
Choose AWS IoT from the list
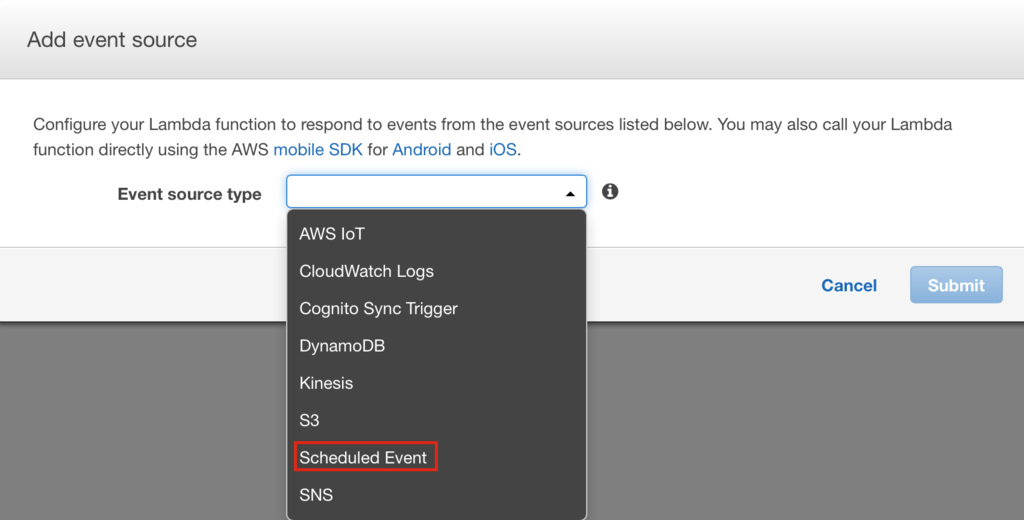click(x=436, y=234)
